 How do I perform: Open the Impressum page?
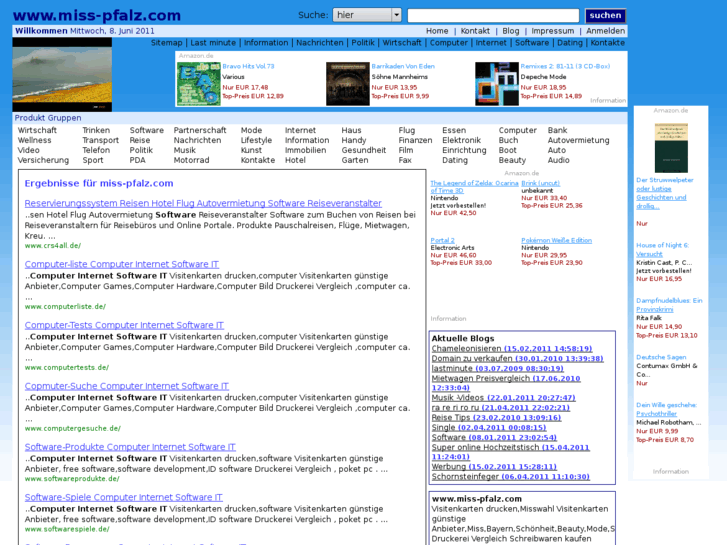552,31
